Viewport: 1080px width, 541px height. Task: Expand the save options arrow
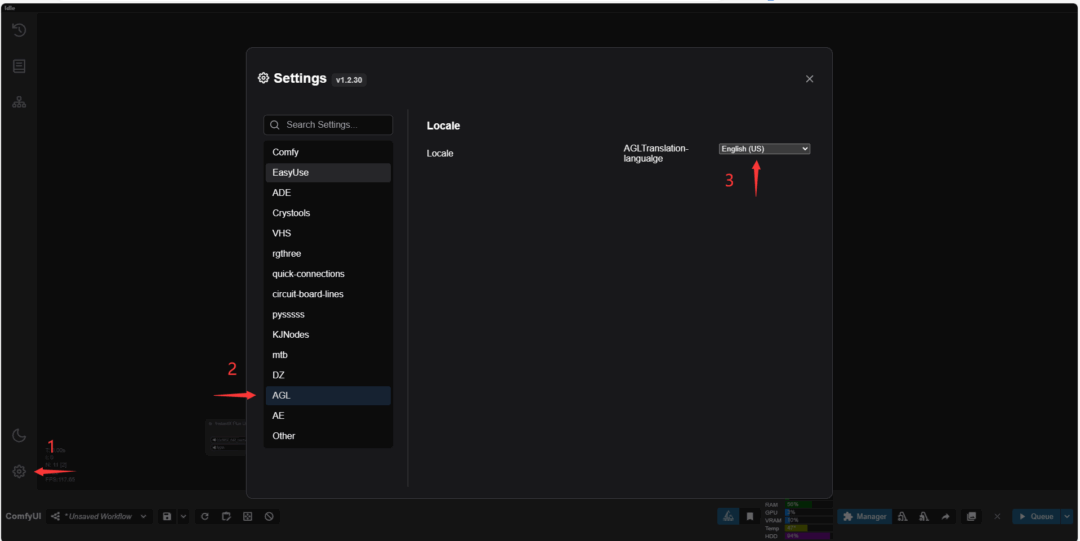coord(183,516)
